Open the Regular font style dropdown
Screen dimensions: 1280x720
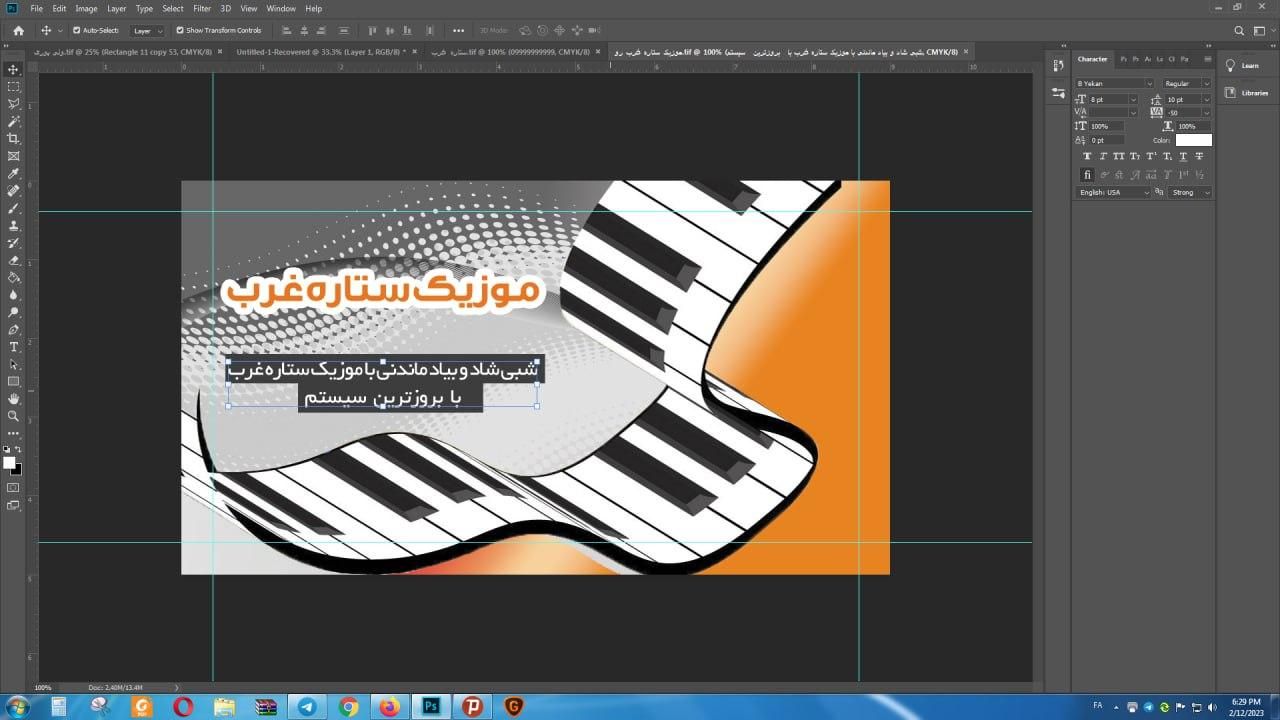click(1187, 83)
